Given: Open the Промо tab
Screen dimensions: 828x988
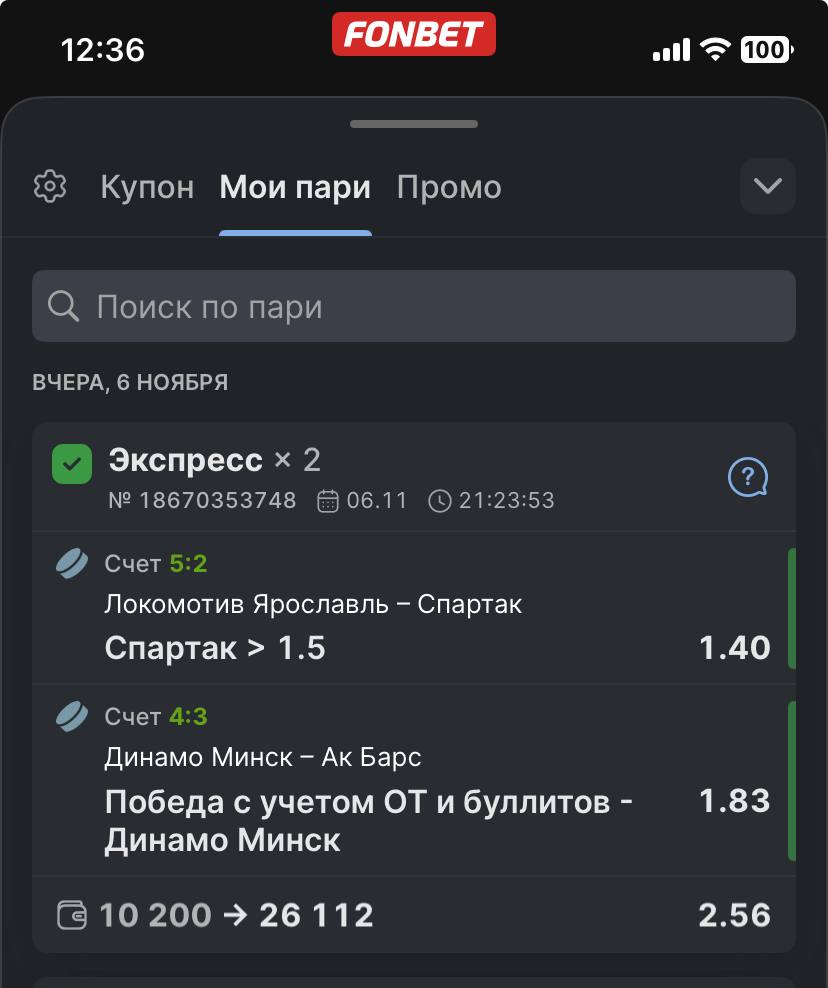Looking at the screenshot, I should point(449,187).
